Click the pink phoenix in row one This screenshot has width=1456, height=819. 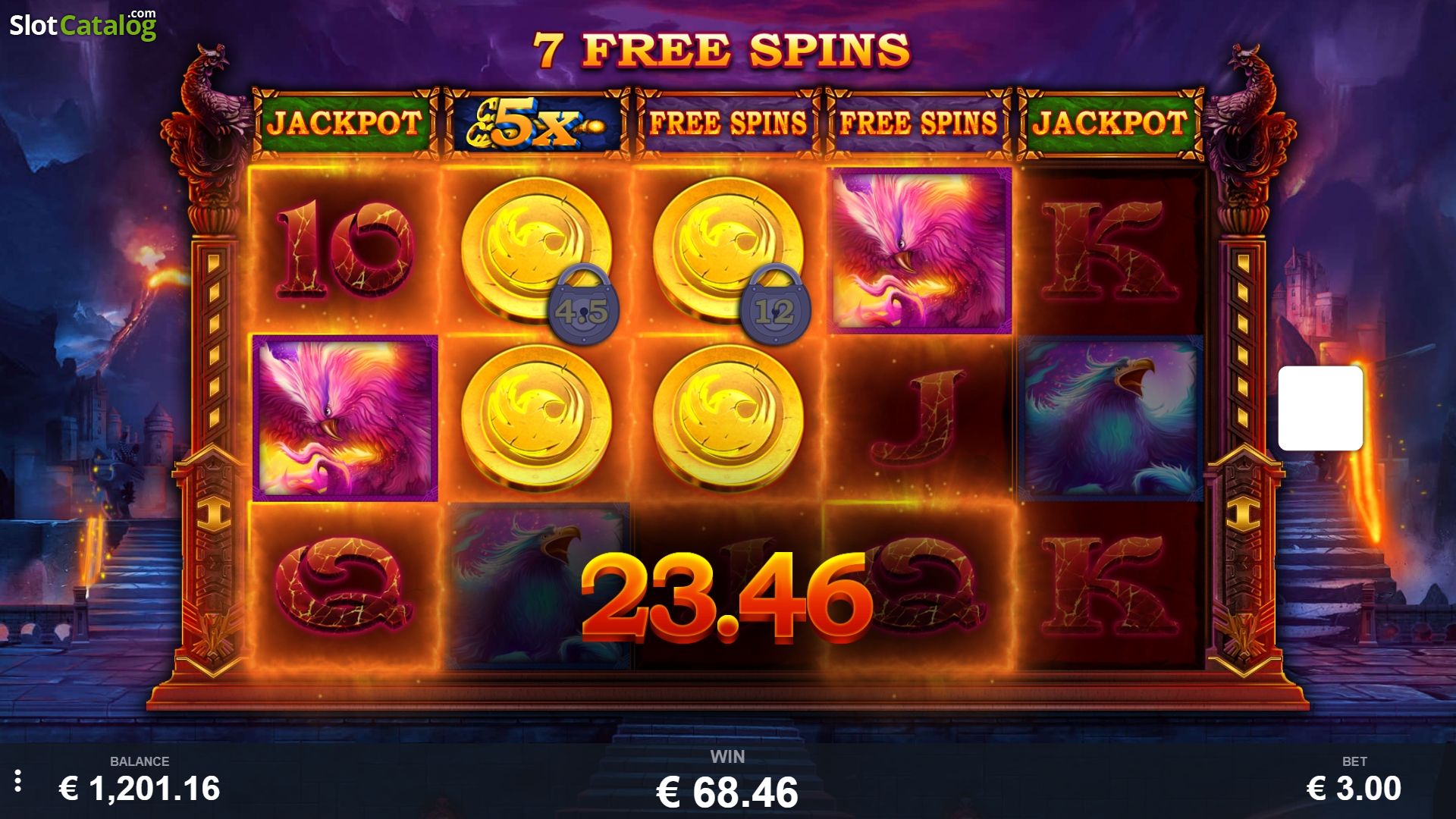[920, 250]
